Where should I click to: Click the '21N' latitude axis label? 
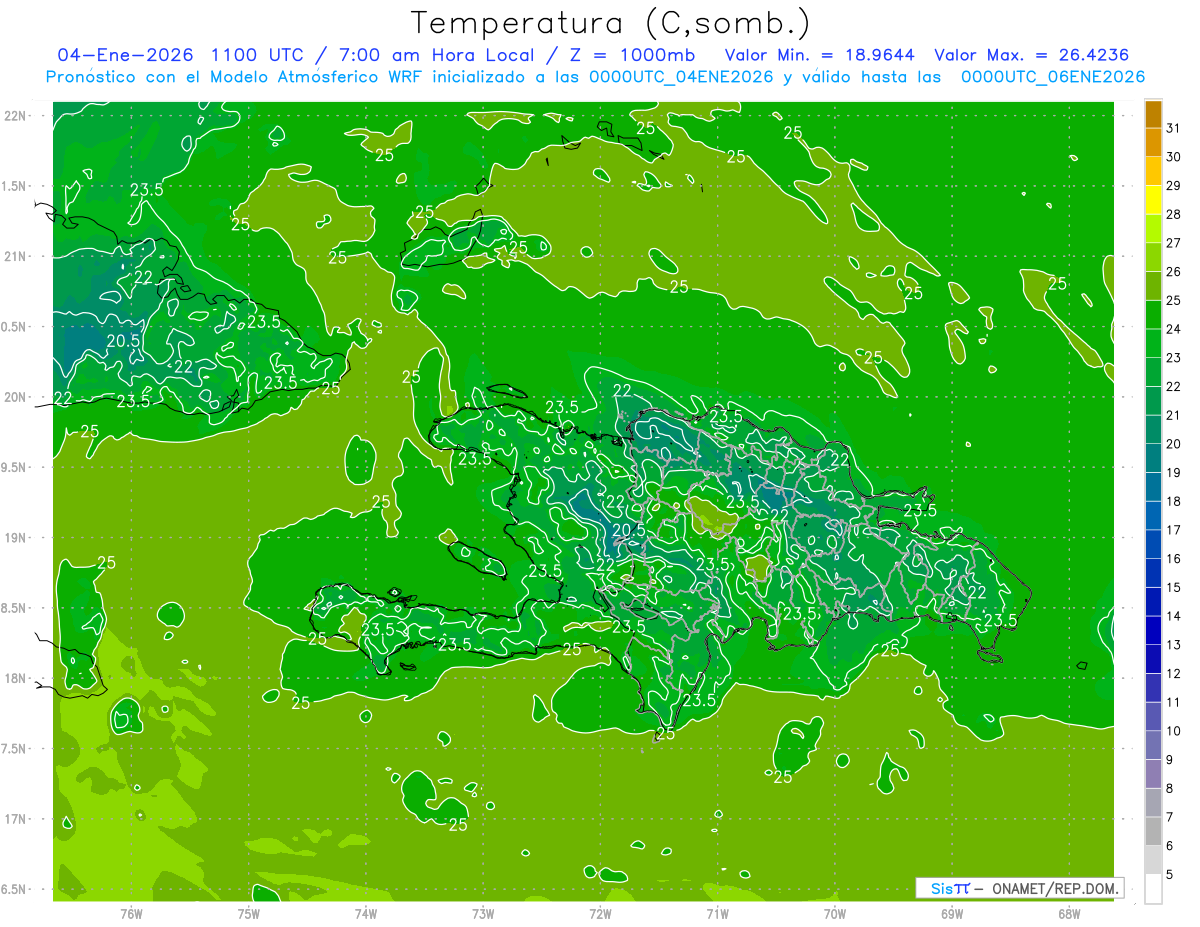pos(15,257)
